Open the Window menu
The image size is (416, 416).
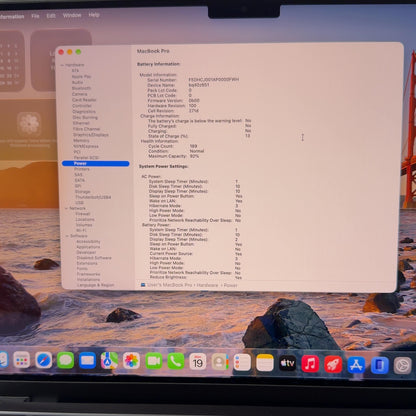[x=72, y=15]
